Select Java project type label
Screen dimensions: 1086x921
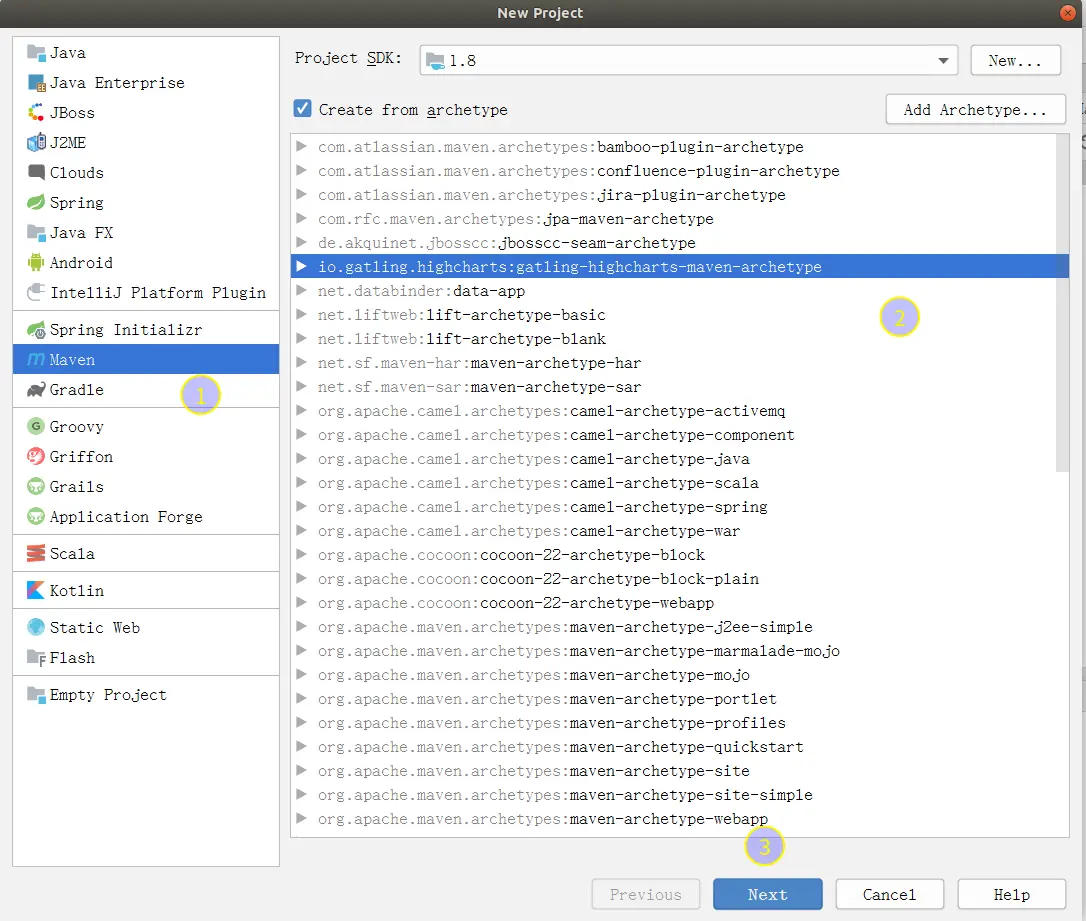pyautogui.click(x=68, y=53)
